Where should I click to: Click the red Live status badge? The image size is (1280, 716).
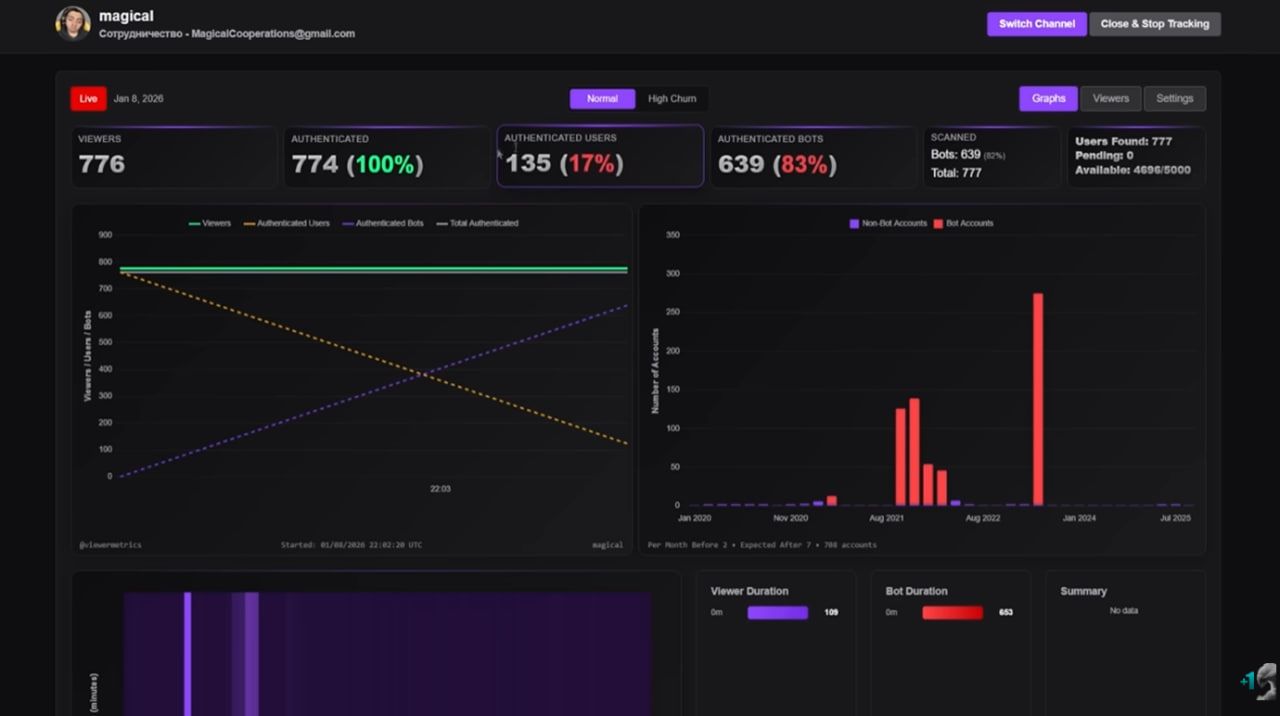pyautogui.click(x=88, y=99)
